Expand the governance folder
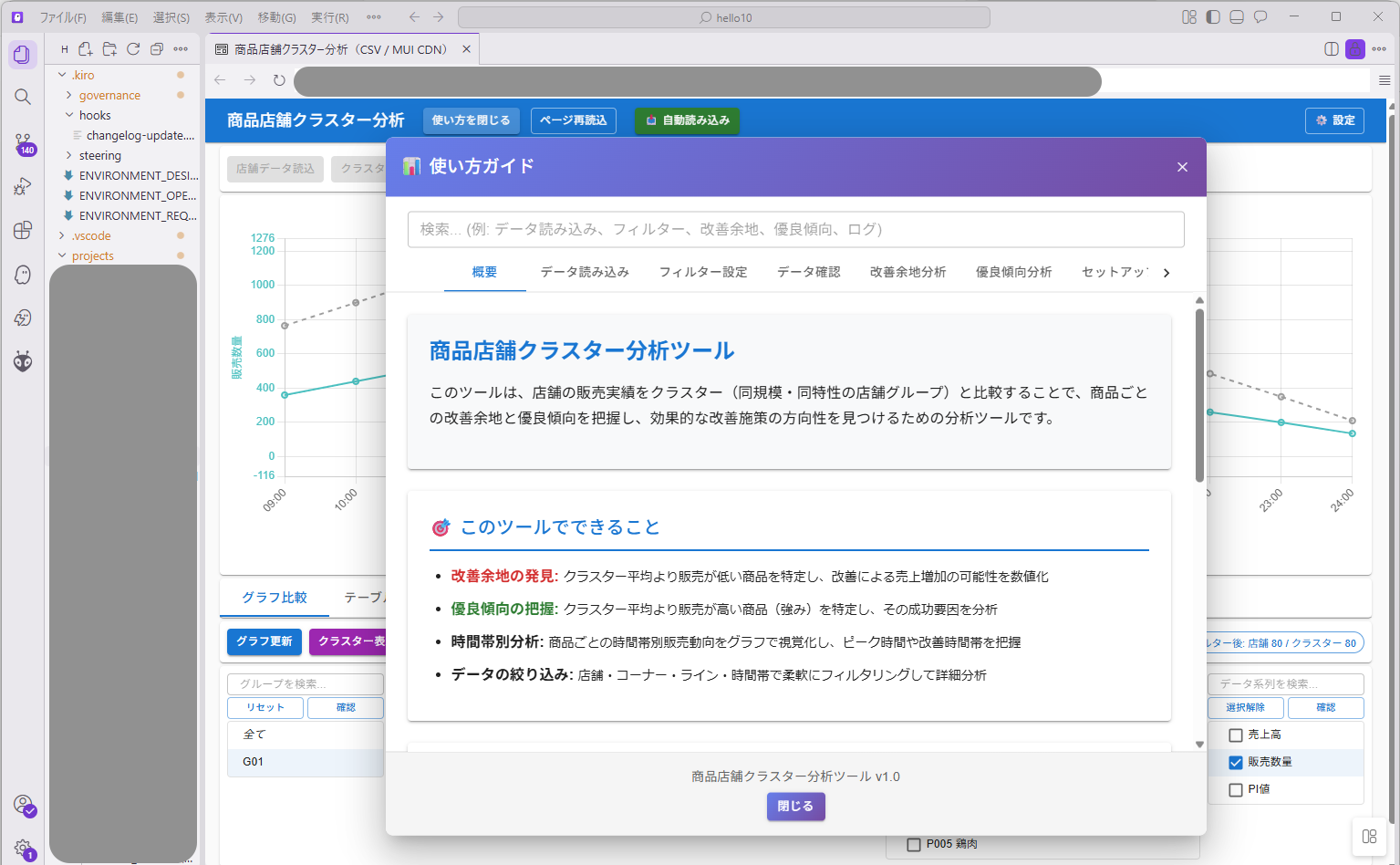This screenshot has height=865, width=1400. coord(109,96)
